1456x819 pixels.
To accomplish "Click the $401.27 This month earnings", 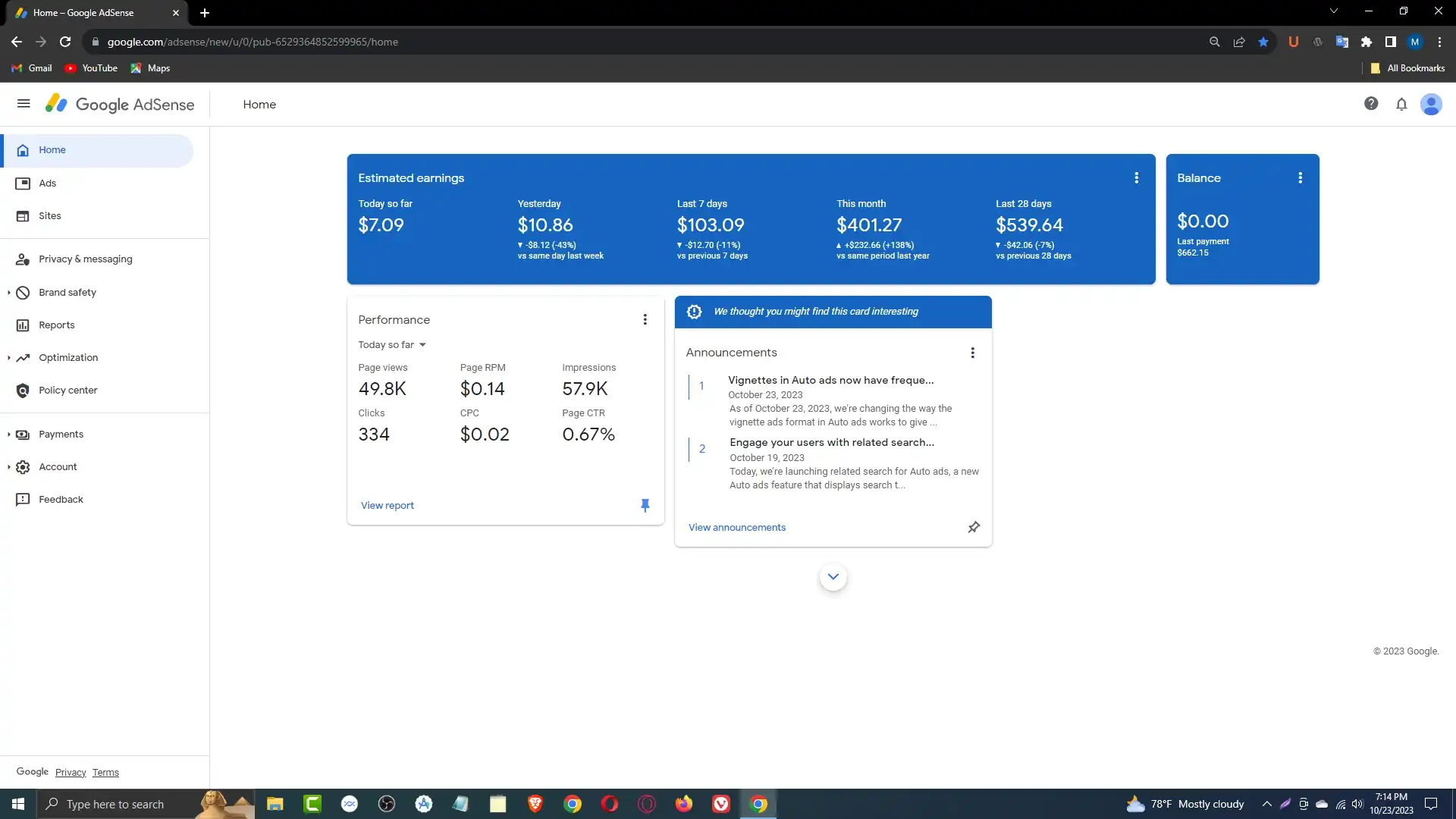I will point(869,225).
